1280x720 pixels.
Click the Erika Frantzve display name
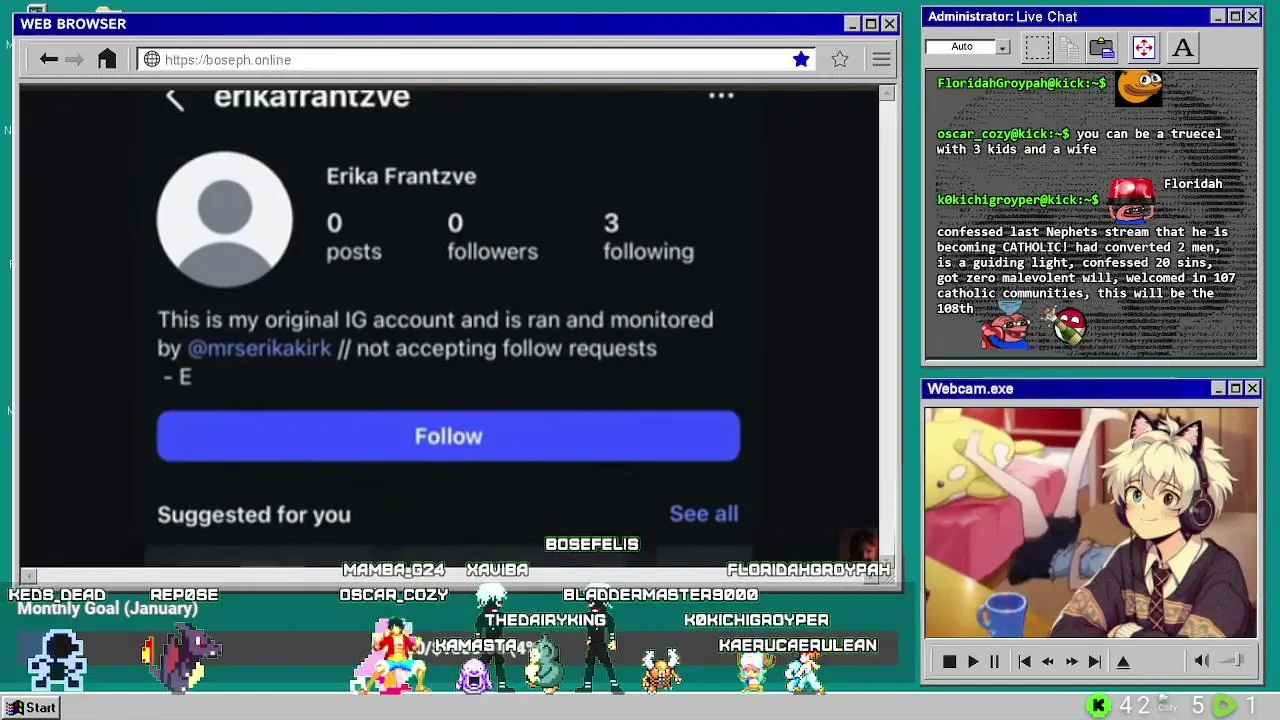click(401, 176)
